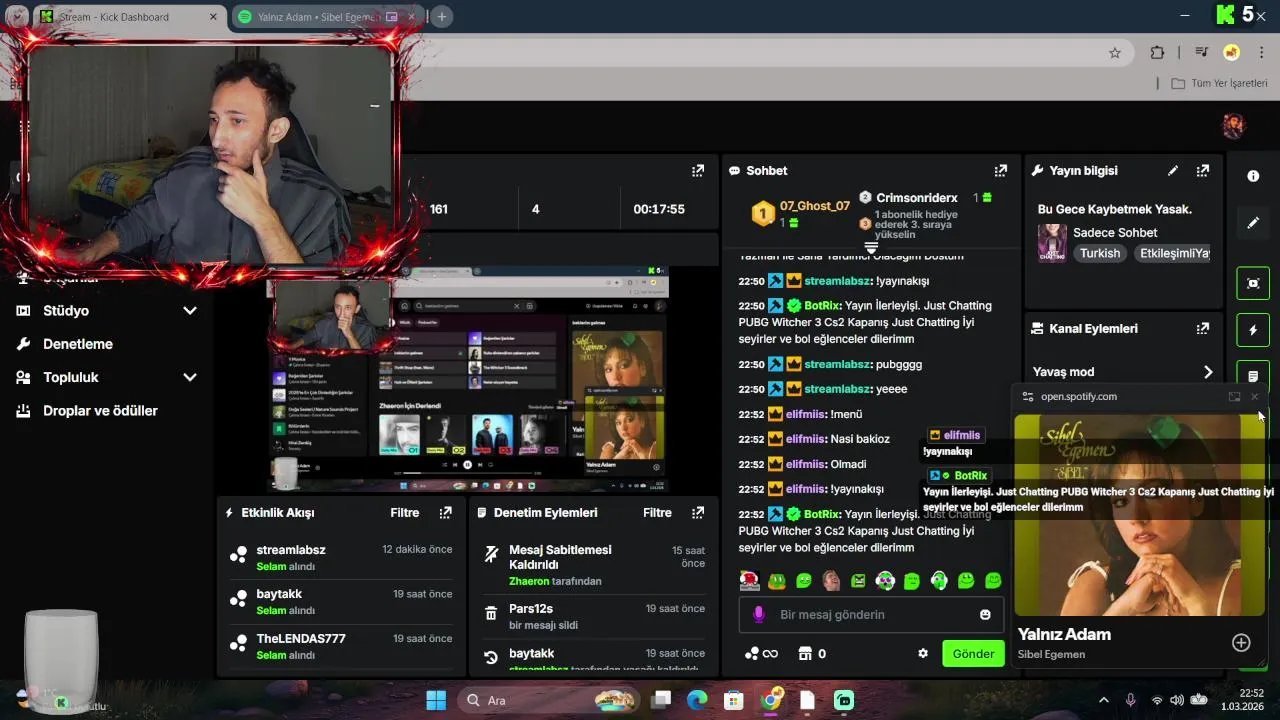Open Sadece Sohbet category thumbnail
1280x720 pixels.
click(x=1052, y=242)
